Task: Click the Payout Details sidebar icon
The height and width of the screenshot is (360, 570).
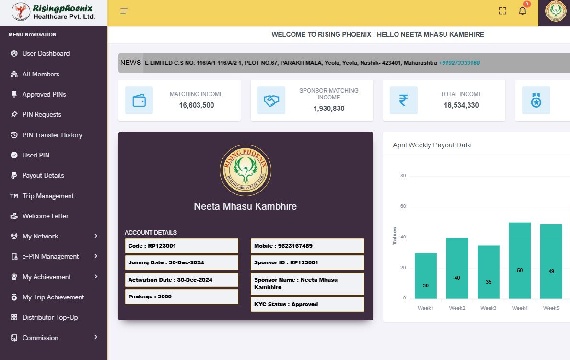Action: pos(14,176)
